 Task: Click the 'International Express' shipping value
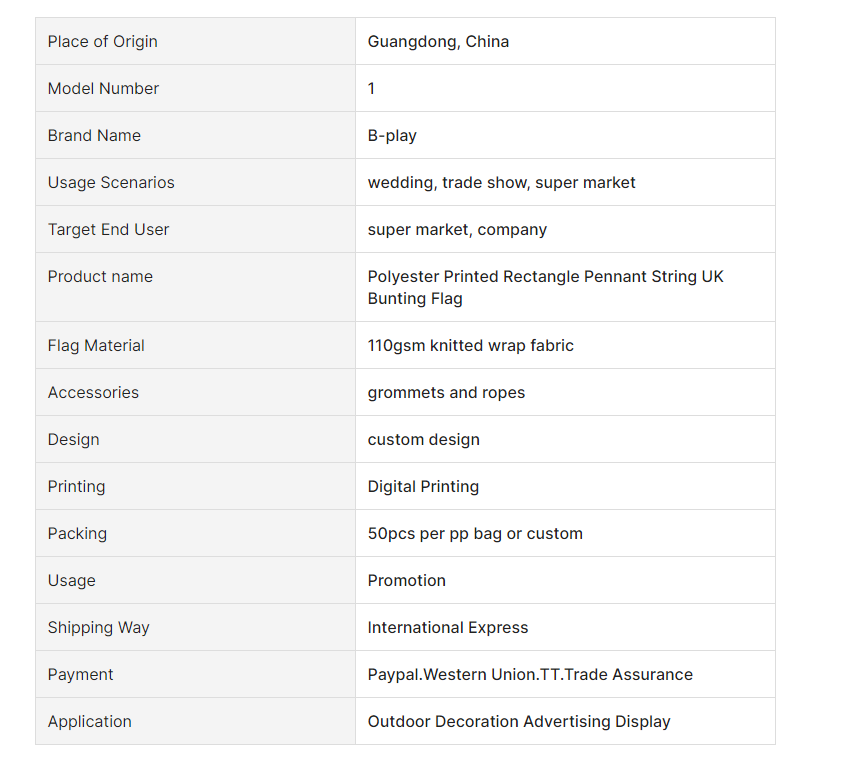[x=447, y=627]
